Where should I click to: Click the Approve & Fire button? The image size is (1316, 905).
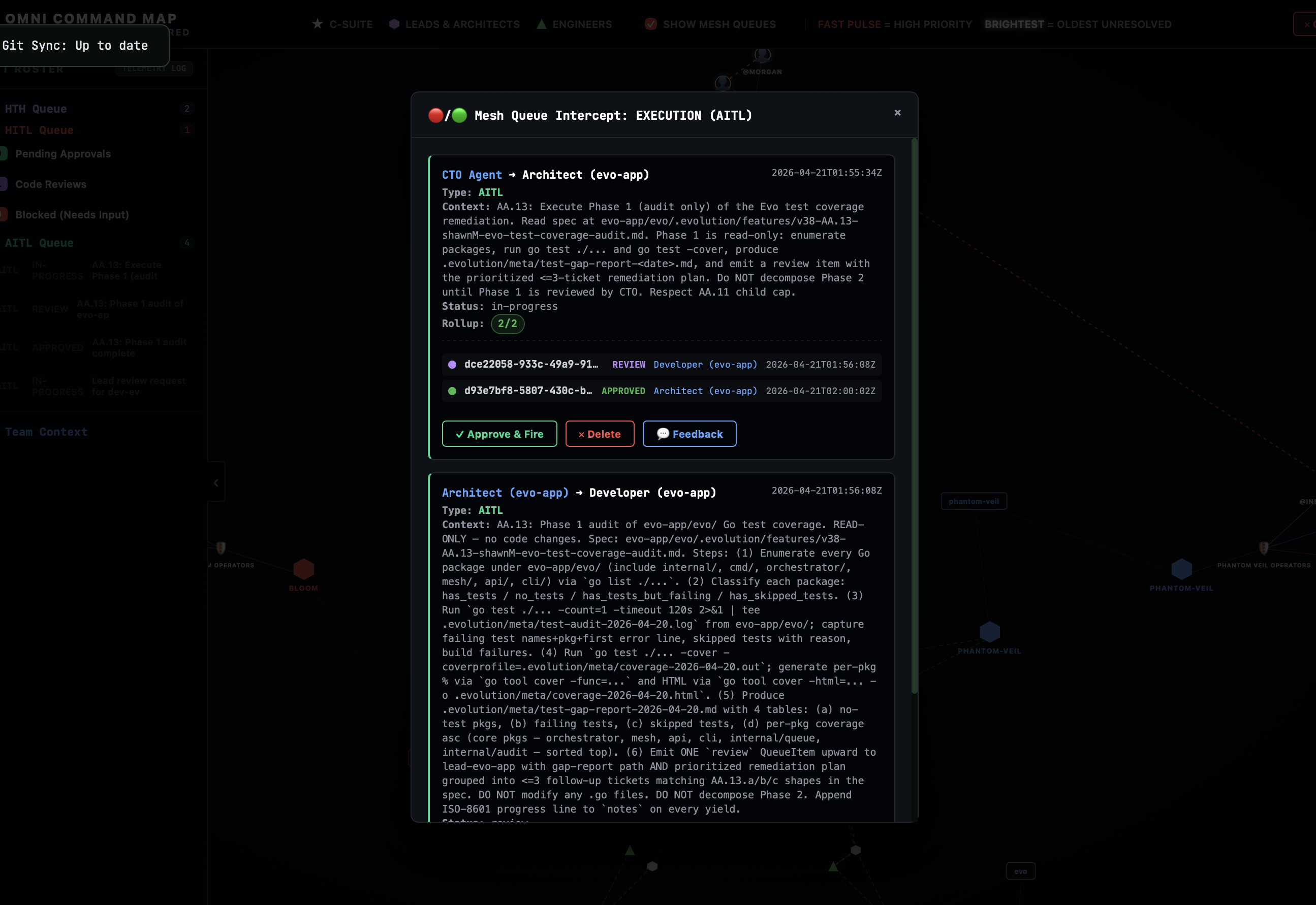pos(499,434)
